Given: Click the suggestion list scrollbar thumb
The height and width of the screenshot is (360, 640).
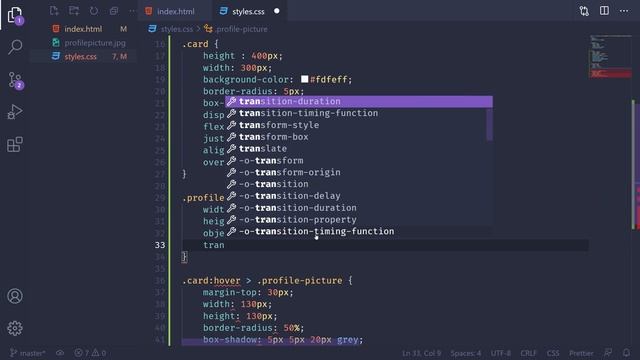Looking at the screenshot, I should [489, 124].
